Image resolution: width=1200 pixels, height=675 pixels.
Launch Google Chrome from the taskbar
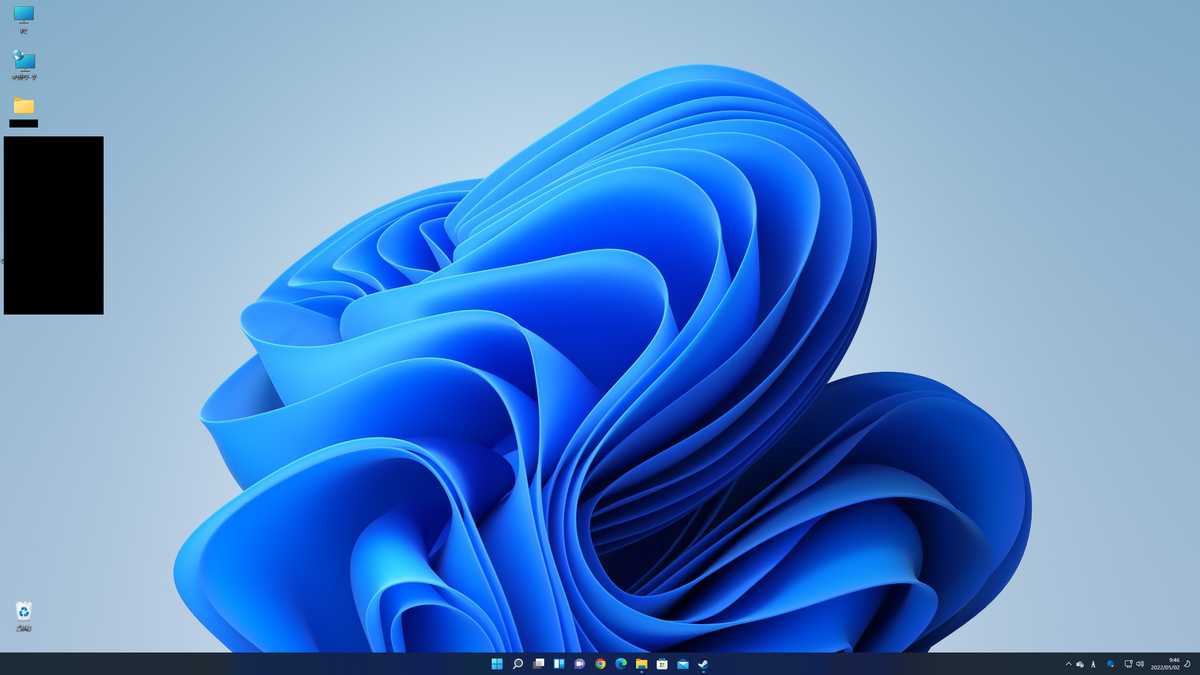tap(600, 664)
